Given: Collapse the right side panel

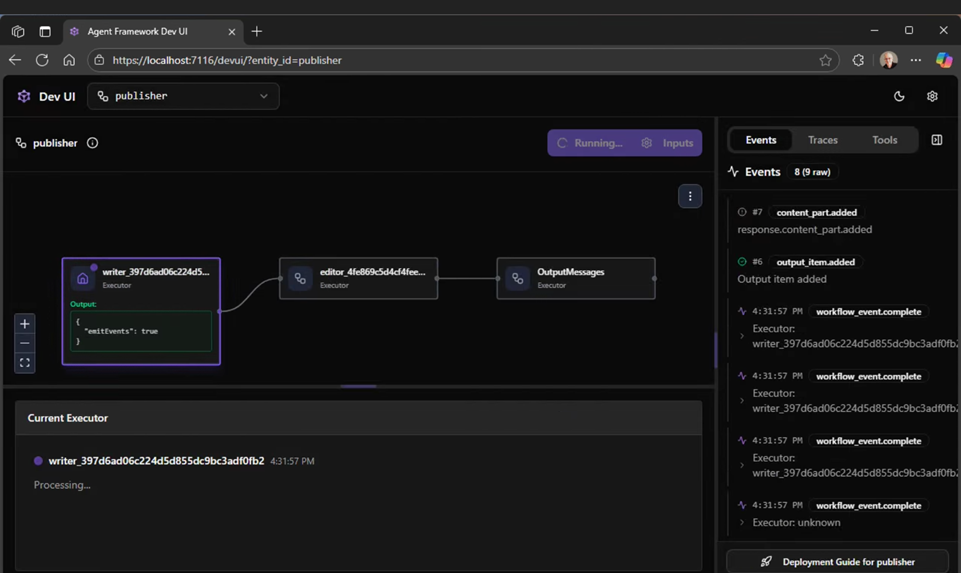Looking at the screenshot, I should (937, 140).
